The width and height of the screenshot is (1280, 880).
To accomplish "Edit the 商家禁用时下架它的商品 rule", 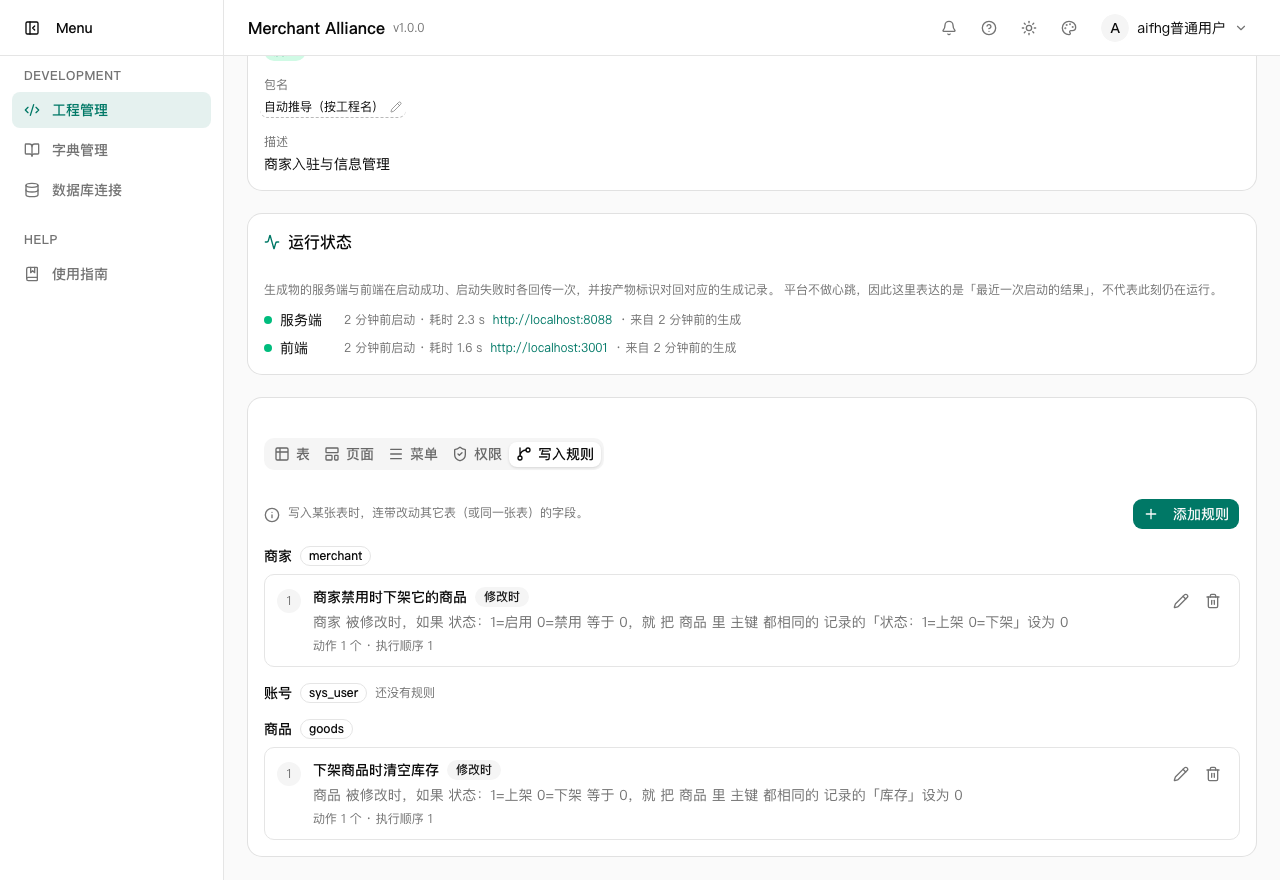I will pos(1181,601).
